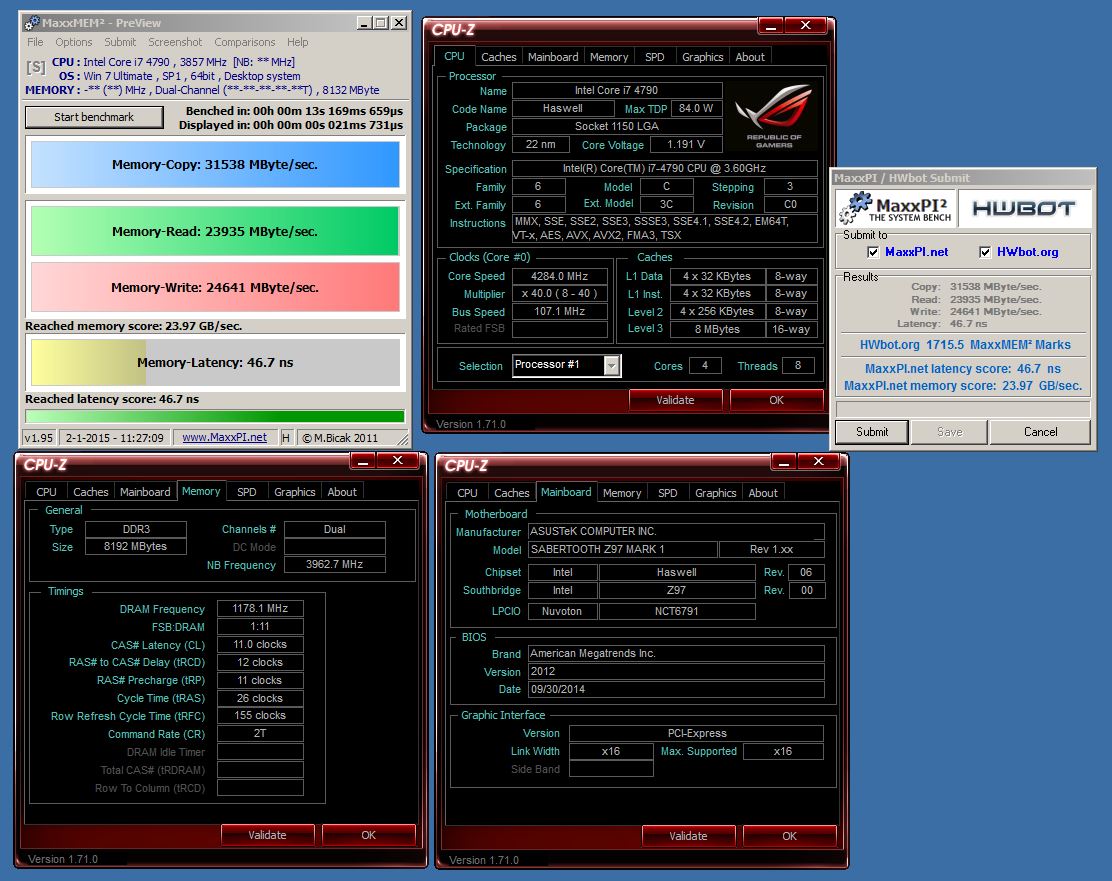Click the Command Rate 2T value
Image resolution: width=1112 pixels, height=881 pixels.
(260, 734)
